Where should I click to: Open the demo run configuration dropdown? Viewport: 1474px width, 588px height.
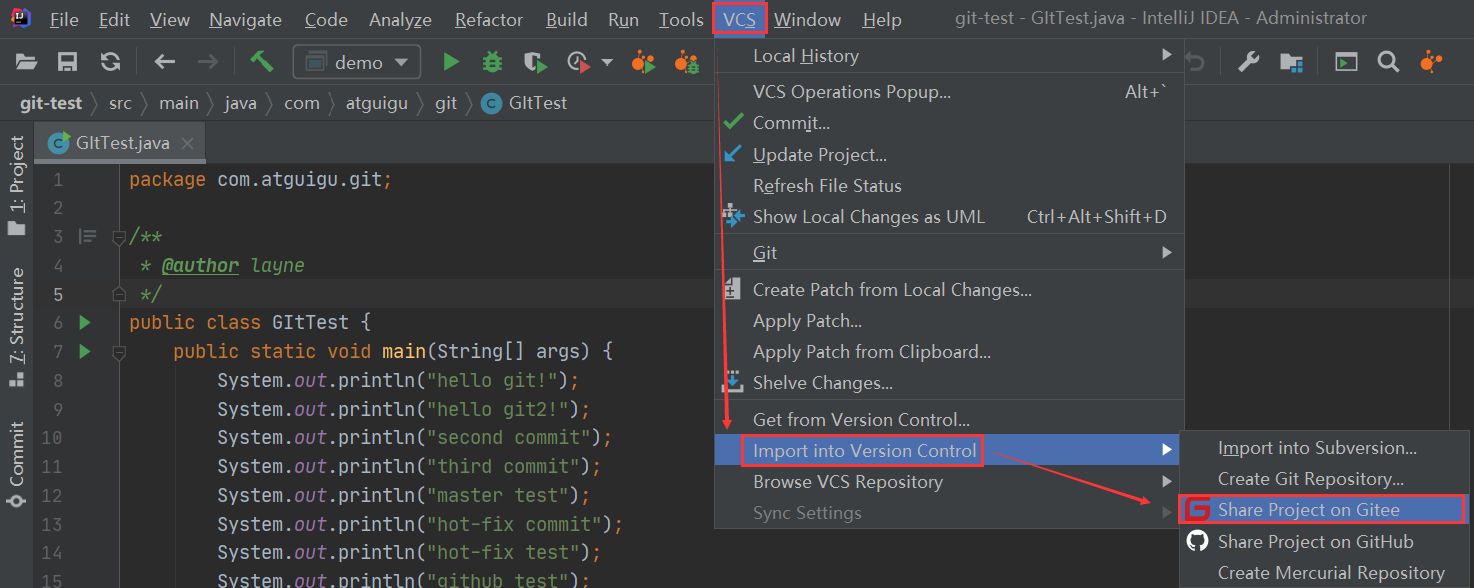pyautogui.click(x=356, y=62)
